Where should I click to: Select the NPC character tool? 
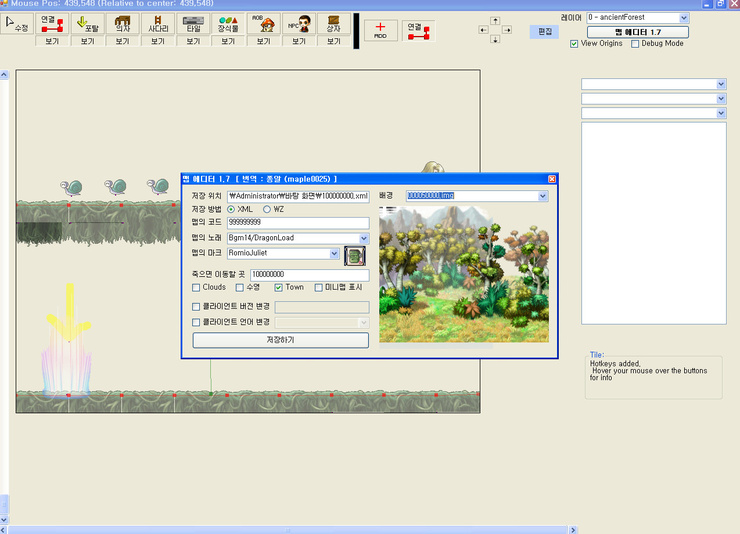299,24
